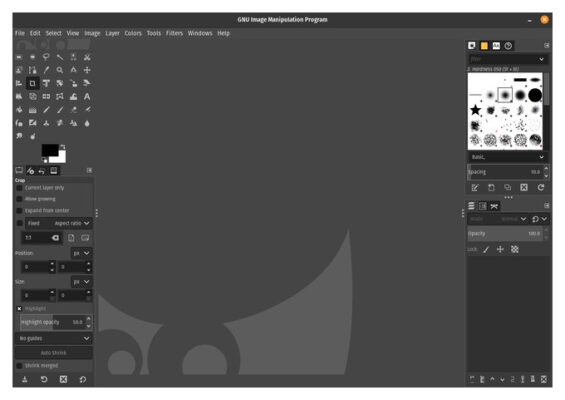Select the Blur/Sharpen droplet tool

(x=87, y=123)
